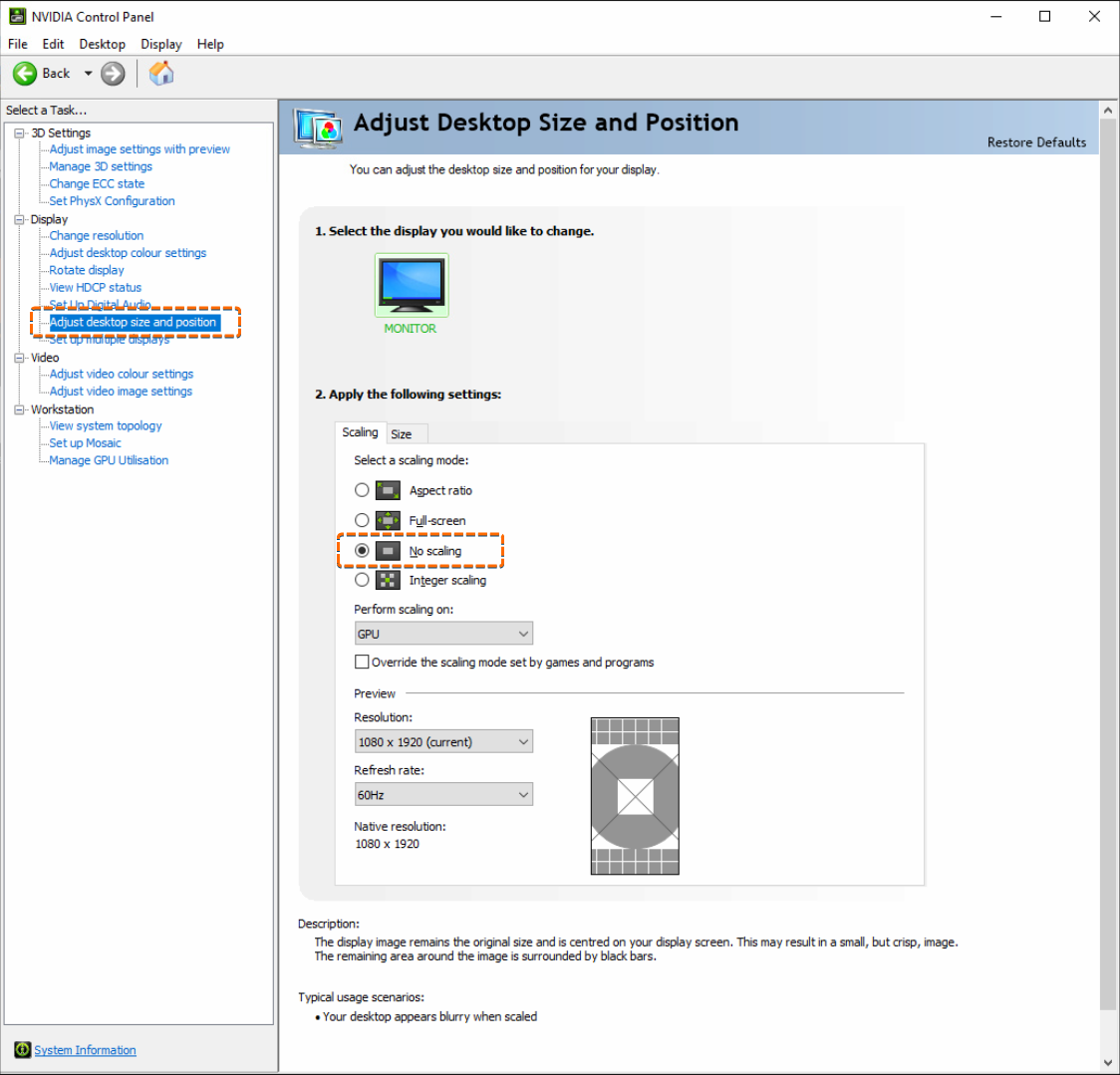Open Manage 3D settings
Viewport: 1120px width, 1075px height.
coord(101,166)
